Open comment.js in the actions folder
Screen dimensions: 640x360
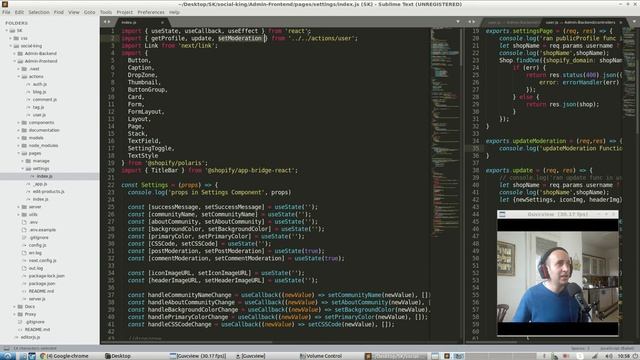[x=44, y=100]
